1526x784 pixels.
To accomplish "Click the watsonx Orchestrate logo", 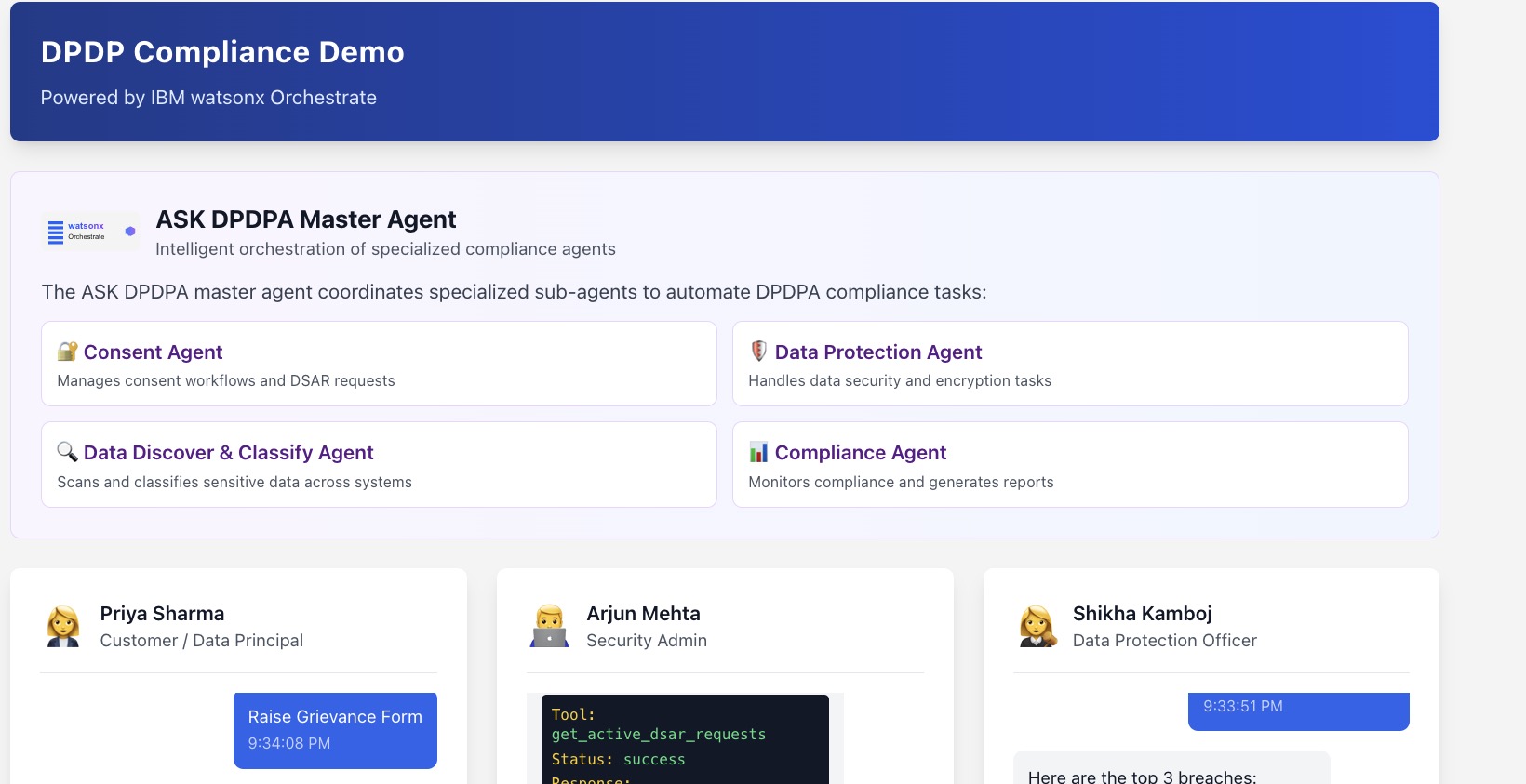I will (x=90, y=232).
